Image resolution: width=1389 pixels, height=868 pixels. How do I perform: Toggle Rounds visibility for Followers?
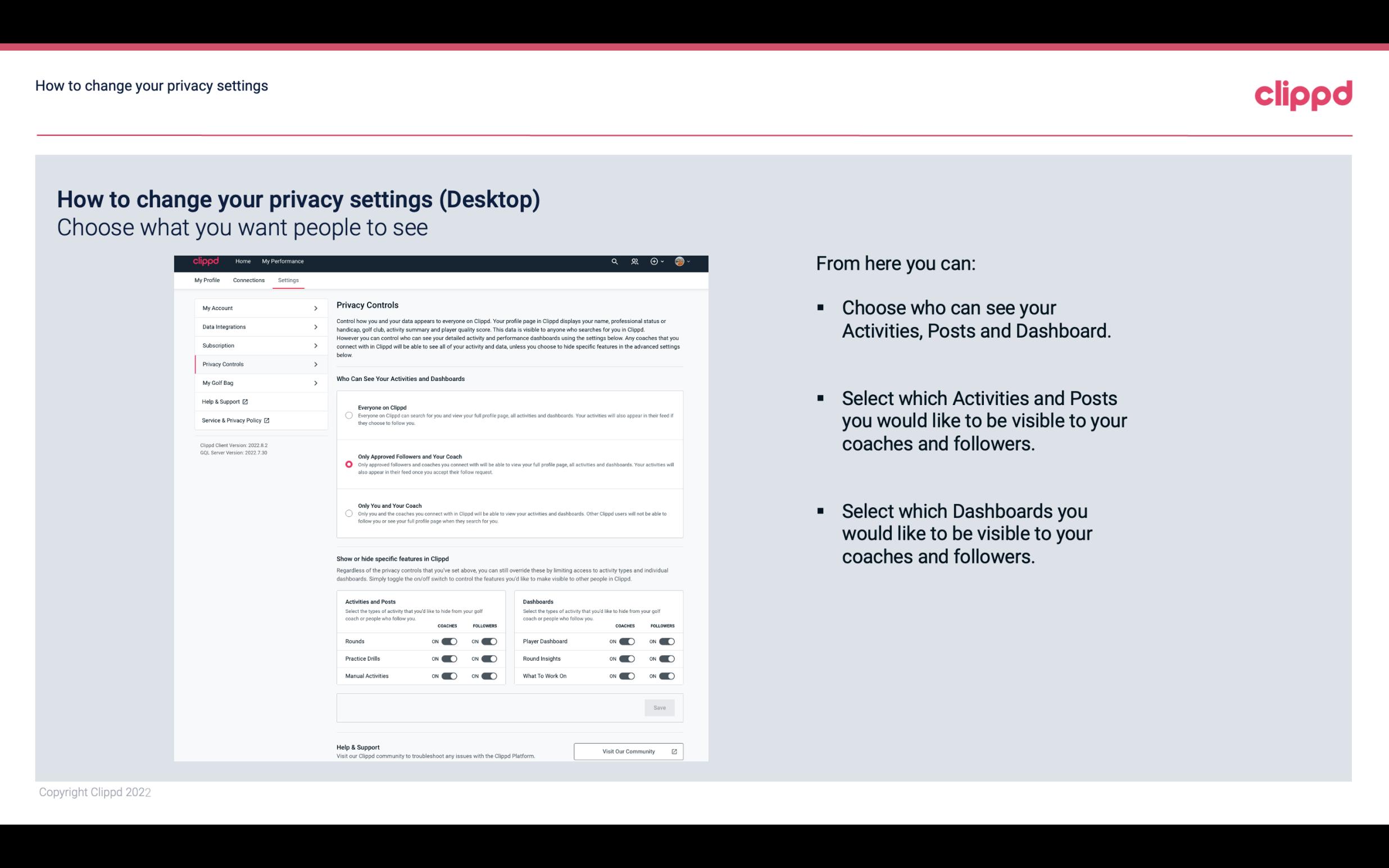click(x=489, y=641)
